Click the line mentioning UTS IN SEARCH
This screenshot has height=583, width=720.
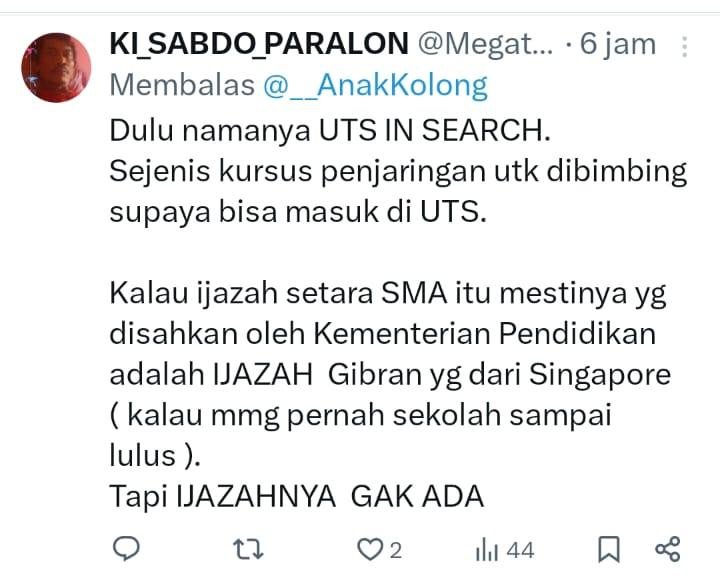coord(330,130)
